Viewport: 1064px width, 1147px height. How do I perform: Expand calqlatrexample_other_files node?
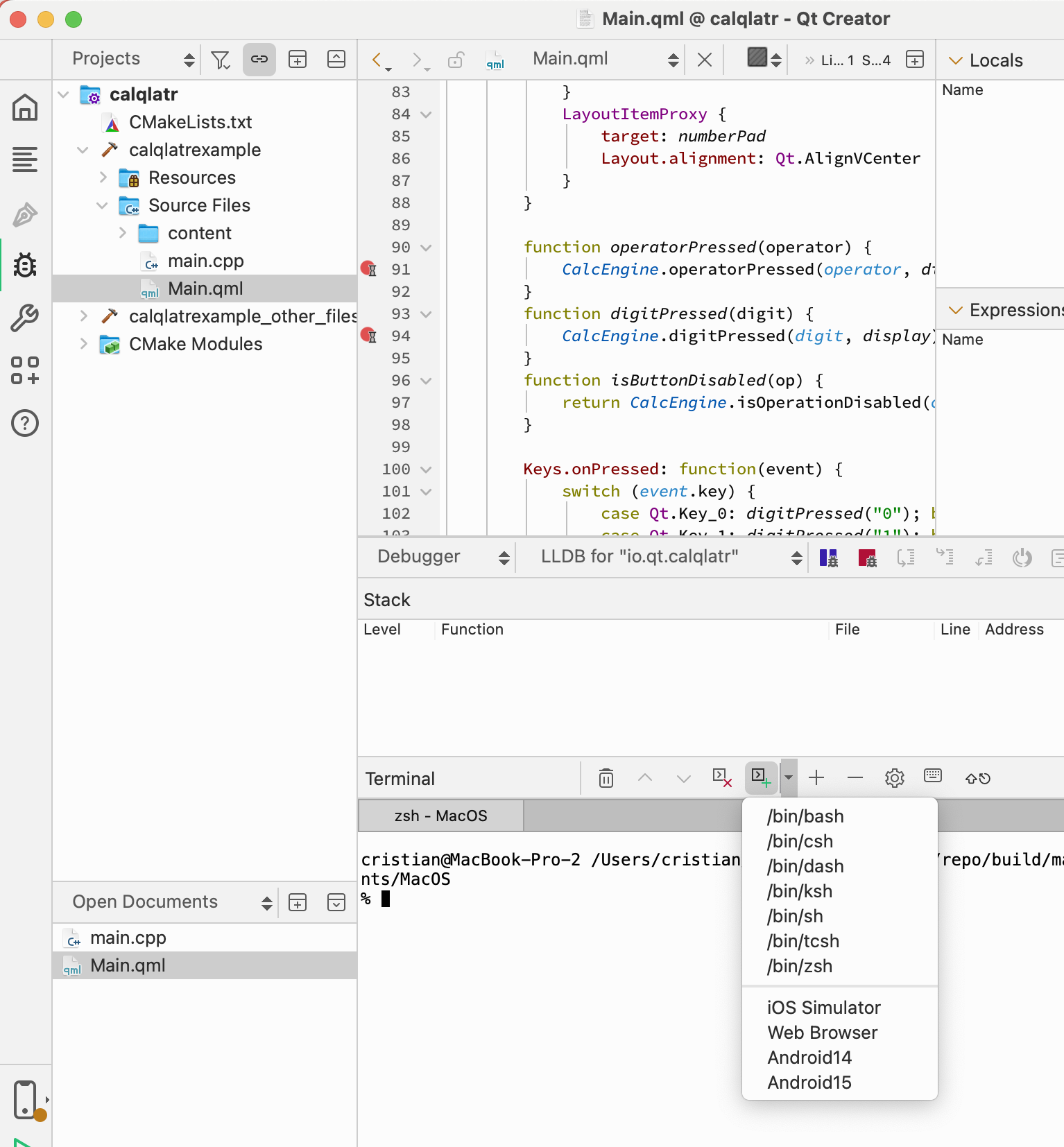point(83,316)
